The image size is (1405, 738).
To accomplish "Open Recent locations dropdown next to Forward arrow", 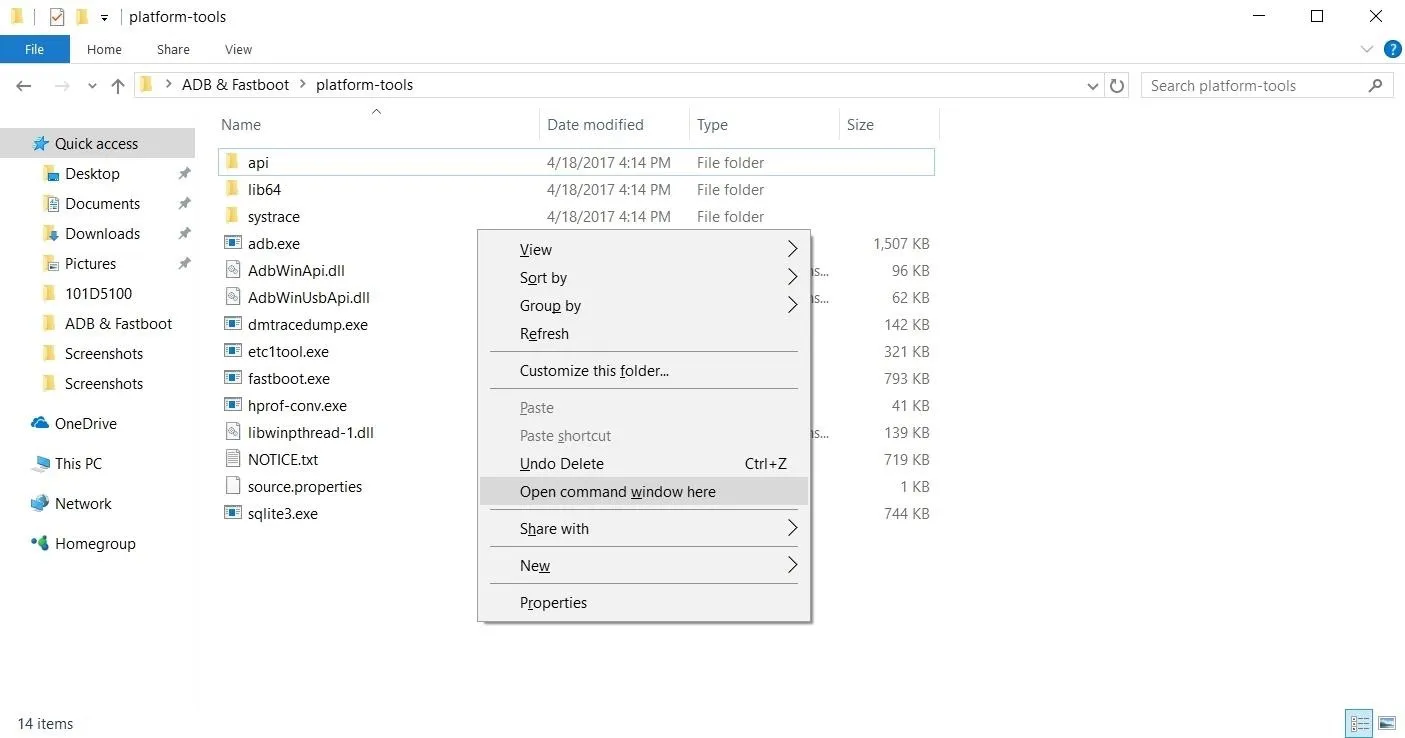I will coord(92,86).
